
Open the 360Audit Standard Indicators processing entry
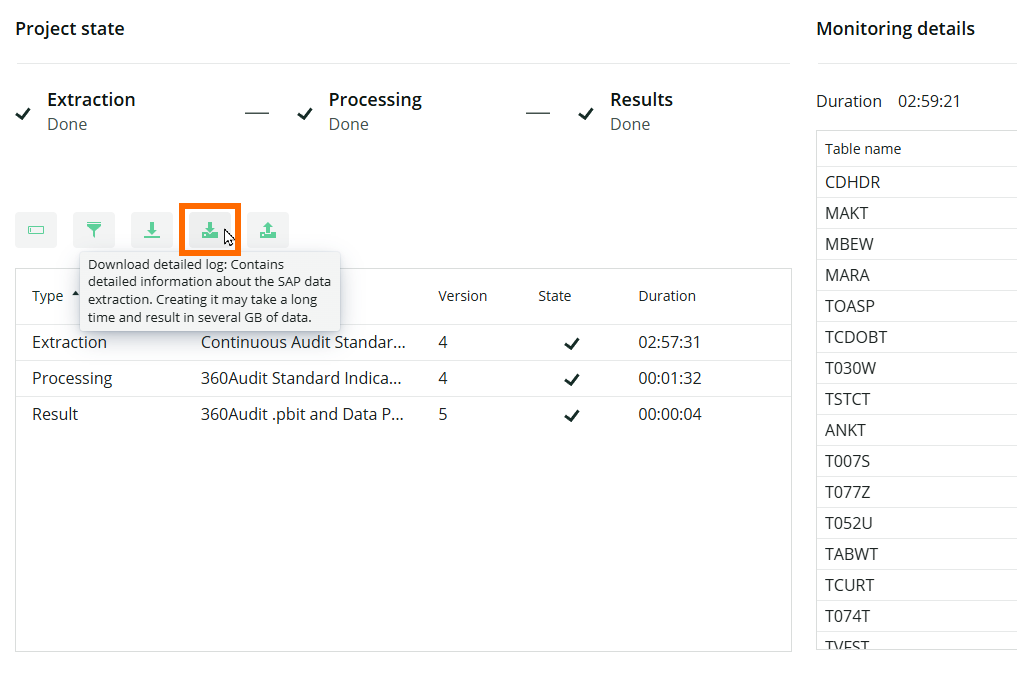click(x=305, y=378)
